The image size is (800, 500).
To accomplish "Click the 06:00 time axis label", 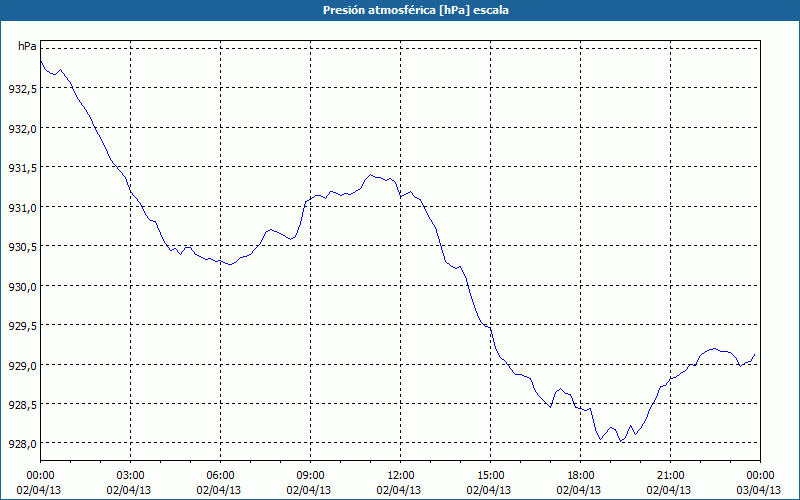I will [220, 476].
